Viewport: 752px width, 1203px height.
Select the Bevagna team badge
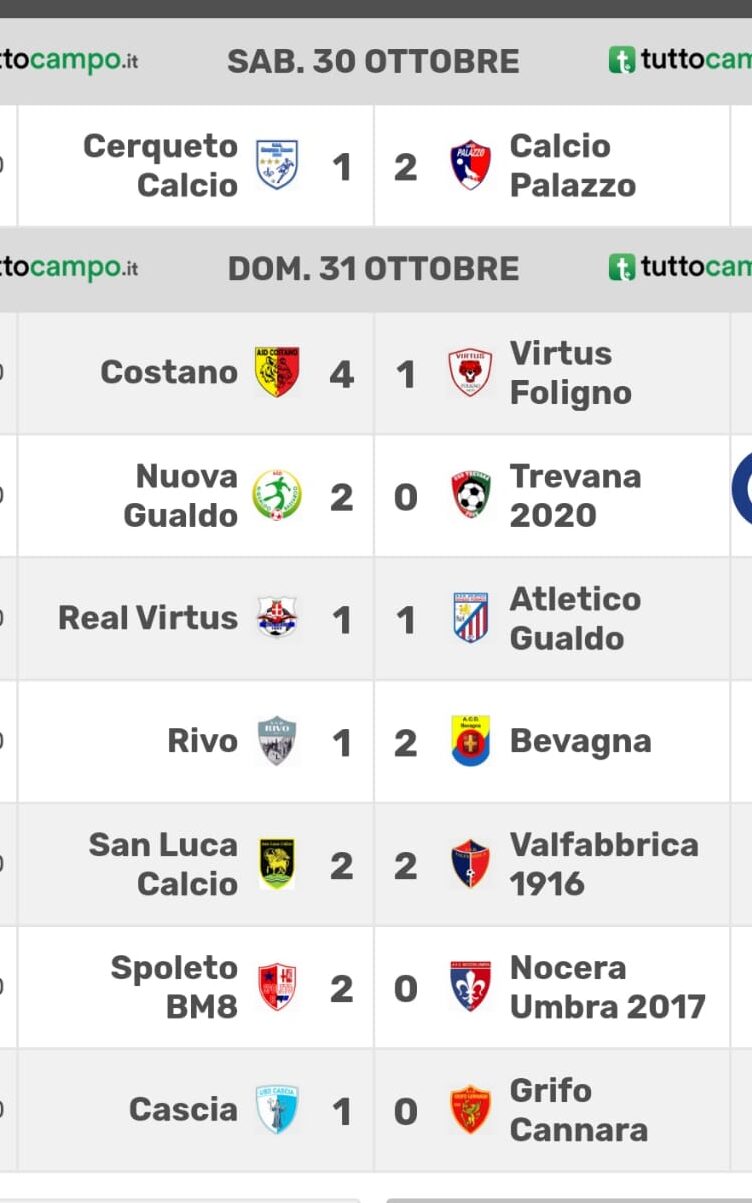(470, 741)
